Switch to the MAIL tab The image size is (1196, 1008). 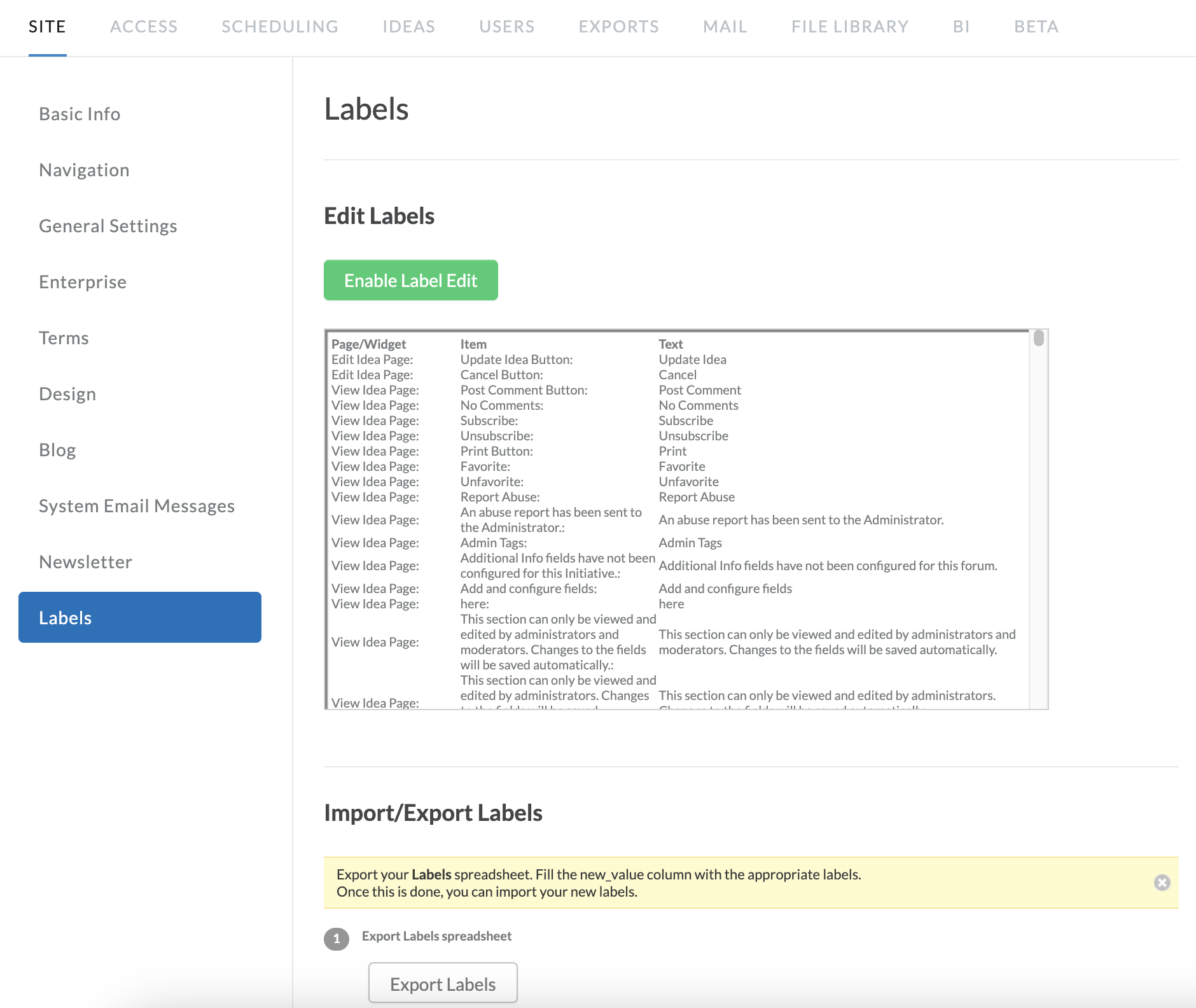[725, 27]
